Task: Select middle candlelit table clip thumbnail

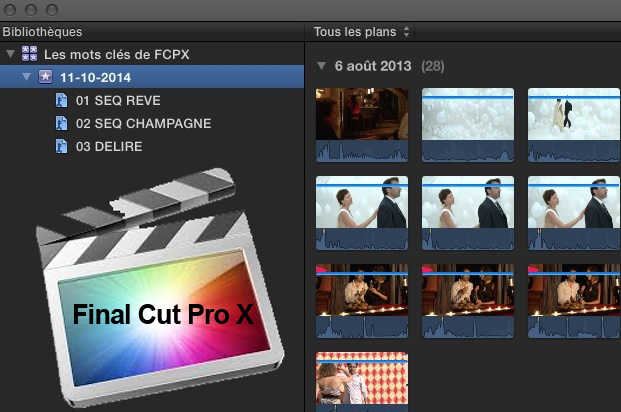Action: coord(468,301)
